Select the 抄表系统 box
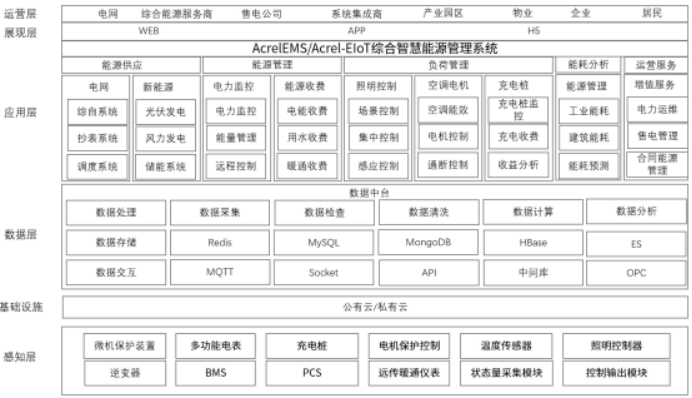 pyautogui.click(x=98, y=139)
